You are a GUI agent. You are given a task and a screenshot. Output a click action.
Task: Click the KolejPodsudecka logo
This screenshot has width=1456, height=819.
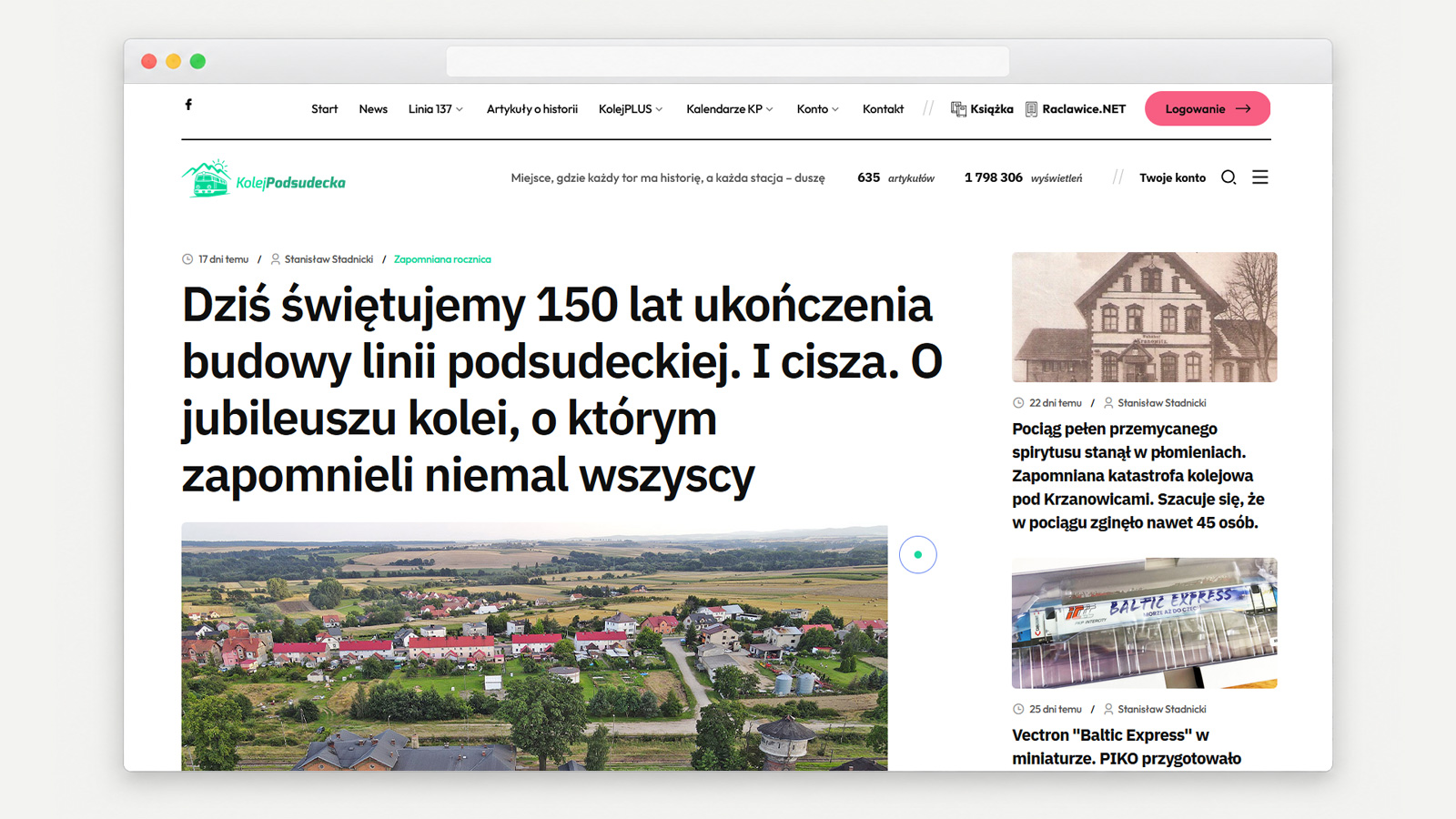pyautogui.click(x=264, y=179)
